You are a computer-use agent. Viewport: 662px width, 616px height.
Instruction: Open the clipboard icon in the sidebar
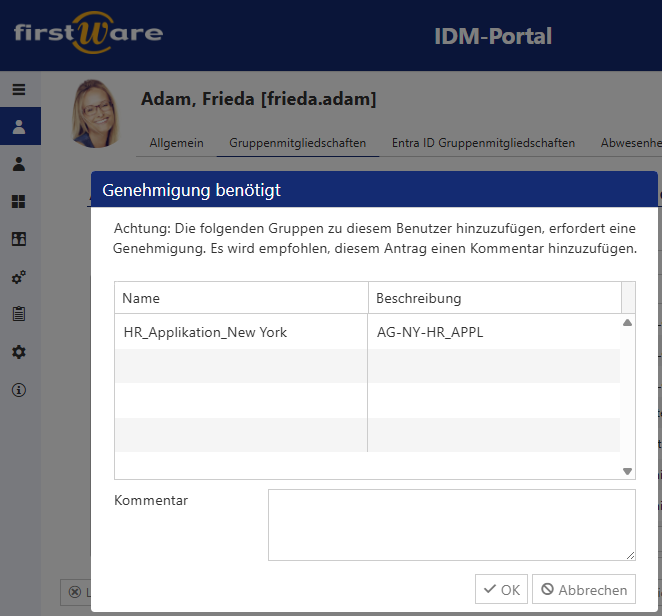tap(19, 314)
